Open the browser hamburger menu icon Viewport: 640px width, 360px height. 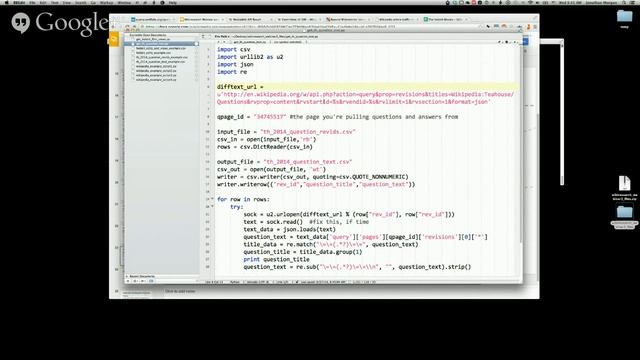tap(534, 27)
